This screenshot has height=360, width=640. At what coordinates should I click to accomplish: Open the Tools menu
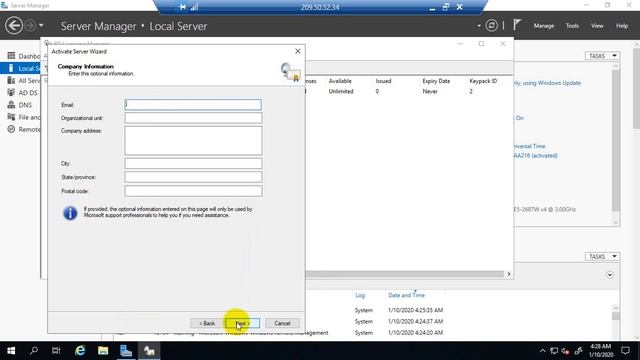pyautogui.click(x=572, y=26)
